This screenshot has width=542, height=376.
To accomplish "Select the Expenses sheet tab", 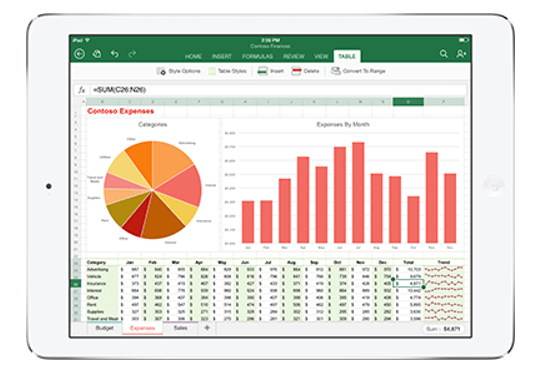I will point(142,328).
